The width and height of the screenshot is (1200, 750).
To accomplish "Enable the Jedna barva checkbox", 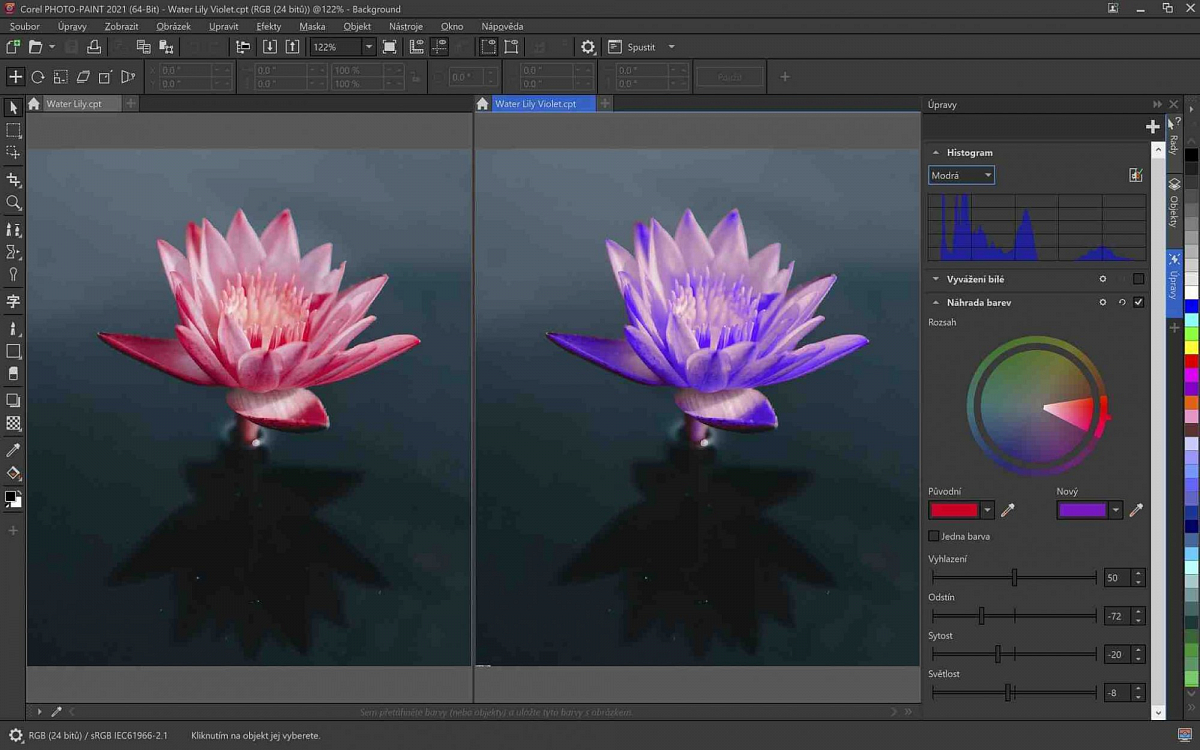I will [933, 536].
